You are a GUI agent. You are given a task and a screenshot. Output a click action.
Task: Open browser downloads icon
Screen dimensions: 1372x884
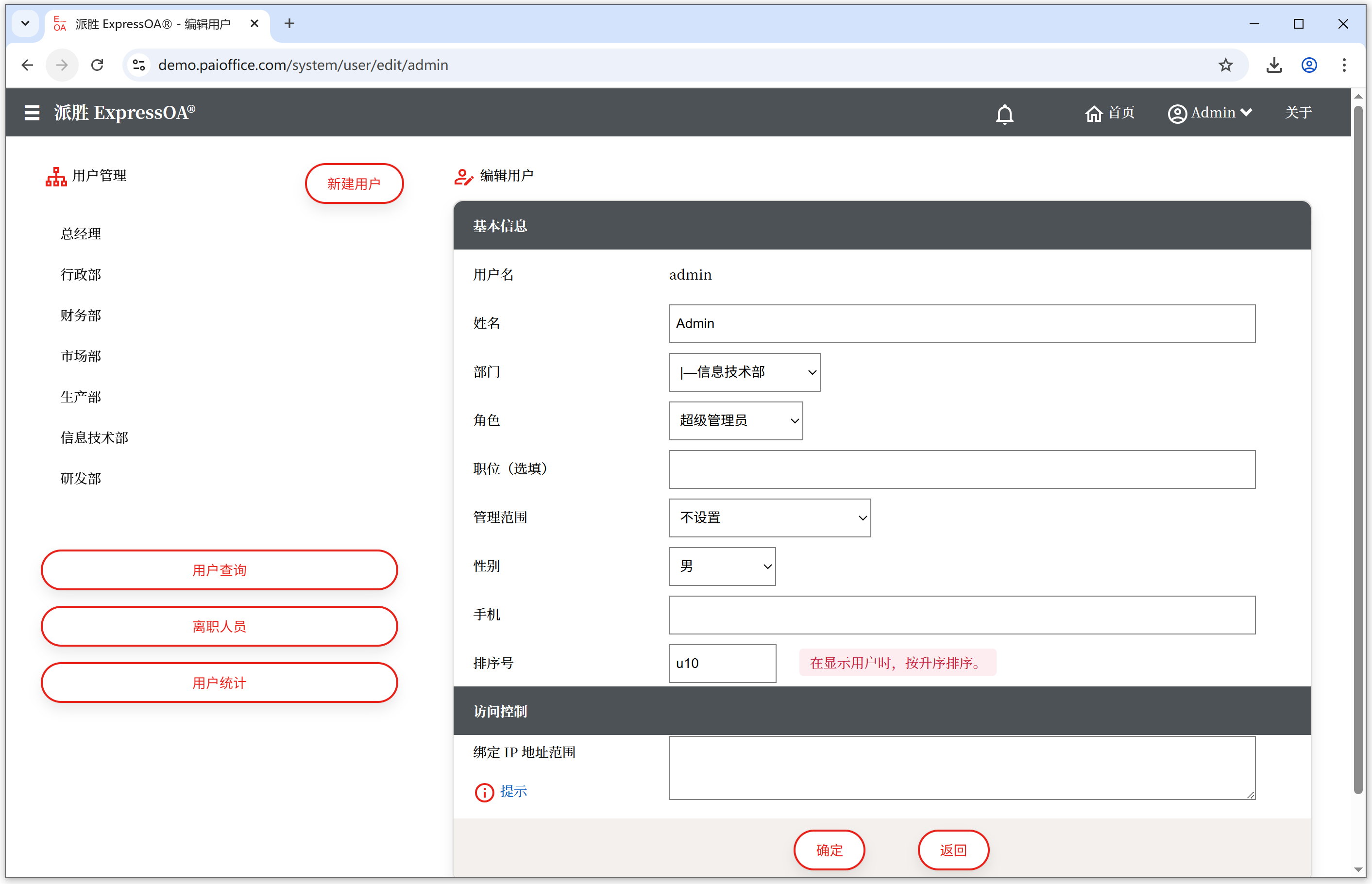1274,65
